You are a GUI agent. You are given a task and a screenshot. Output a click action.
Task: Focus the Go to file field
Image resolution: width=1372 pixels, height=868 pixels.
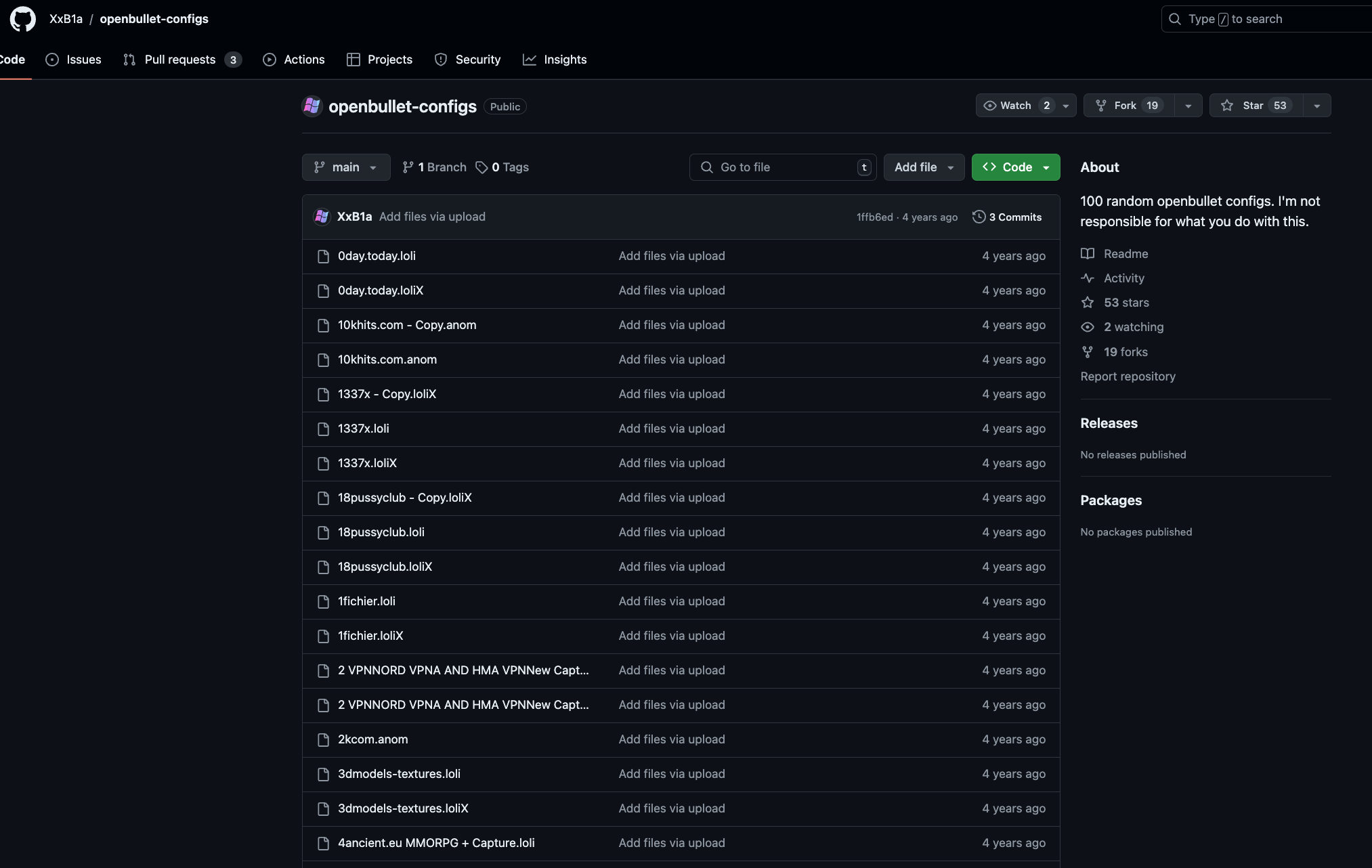click(x=783, y=167)
